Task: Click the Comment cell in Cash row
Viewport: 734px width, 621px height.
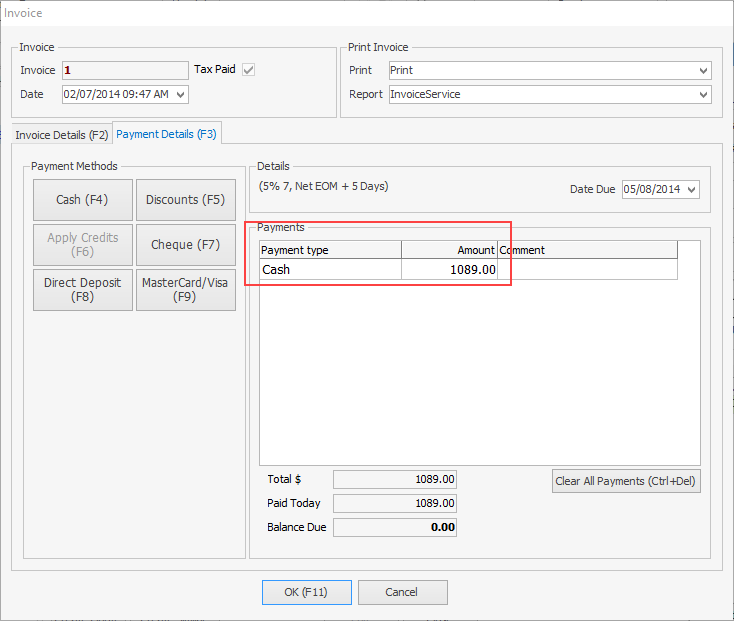Action: pos(587,270)
